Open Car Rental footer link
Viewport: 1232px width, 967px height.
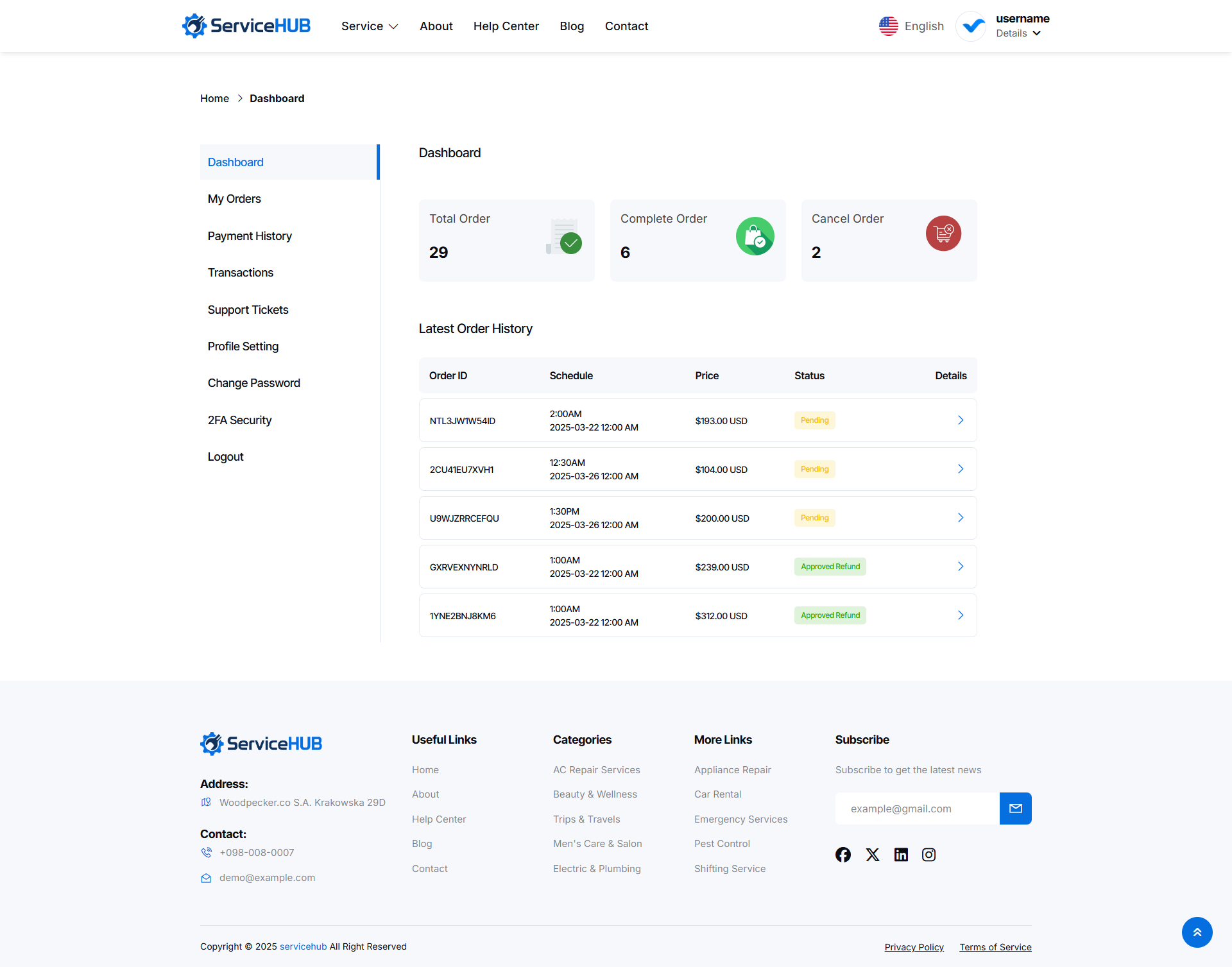coord(717,794)
